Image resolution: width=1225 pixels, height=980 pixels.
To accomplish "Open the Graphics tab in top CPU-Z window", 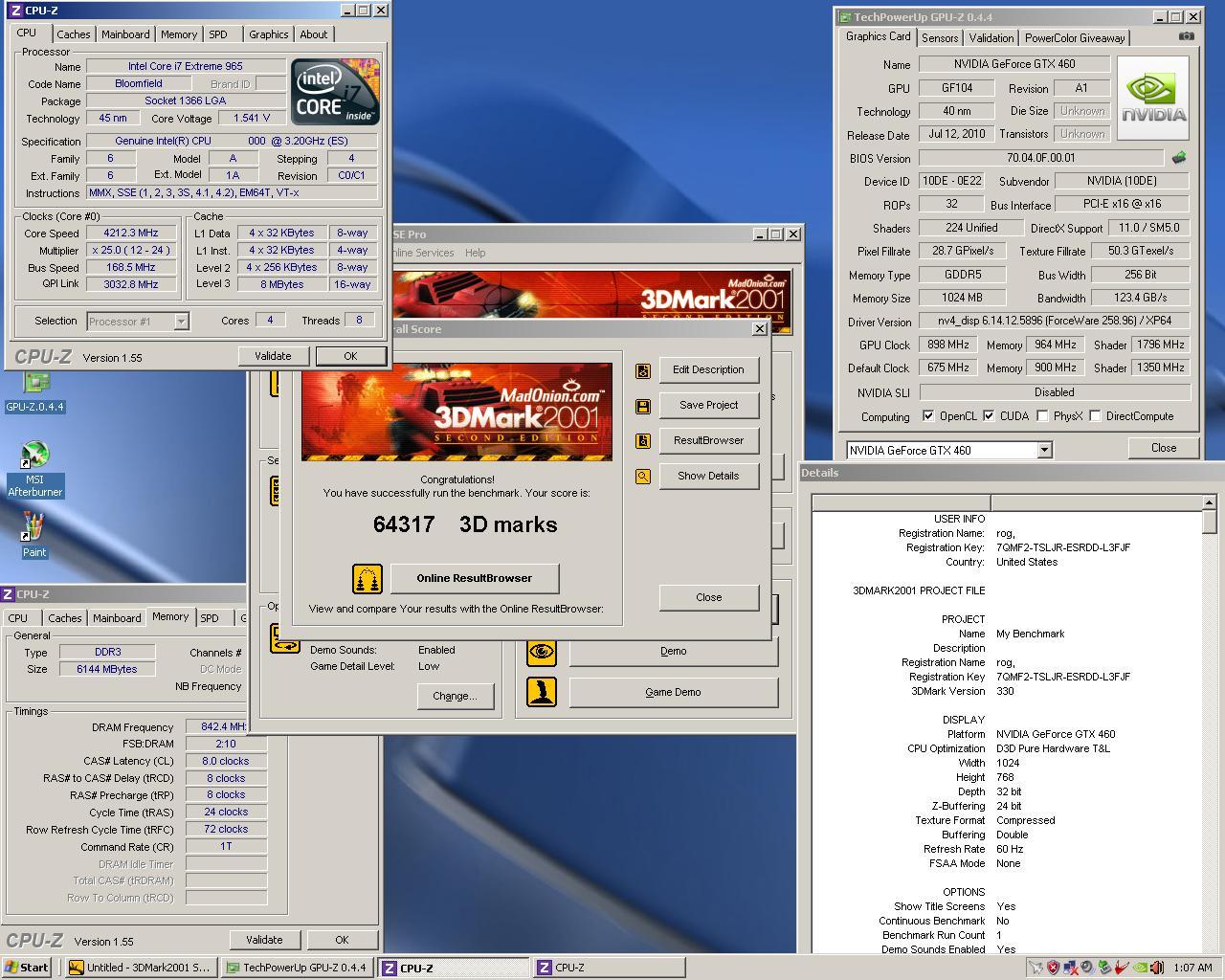I will coord(268,34).
